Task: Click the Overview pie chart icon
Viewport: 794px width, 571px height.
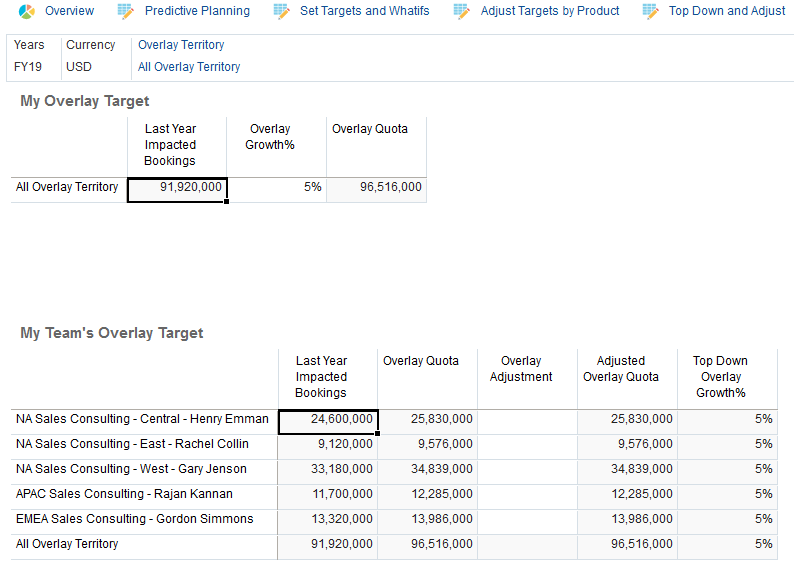Action: (26, 11)
